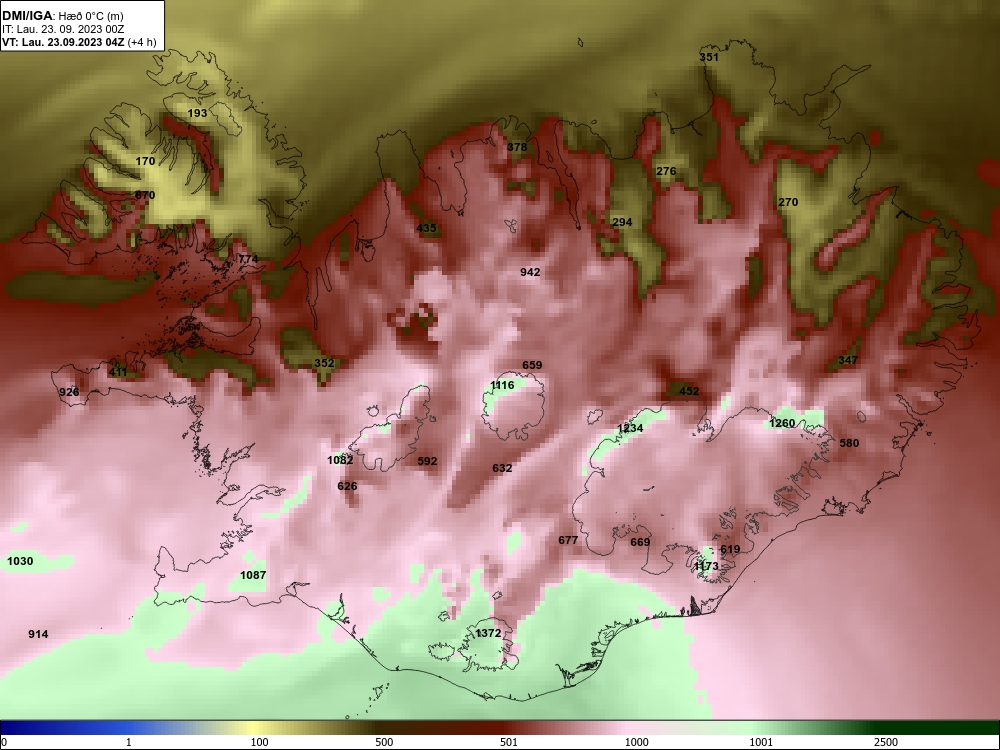Click the 378 value label on the map
The image size is (1000, 750).
point(517,147)
